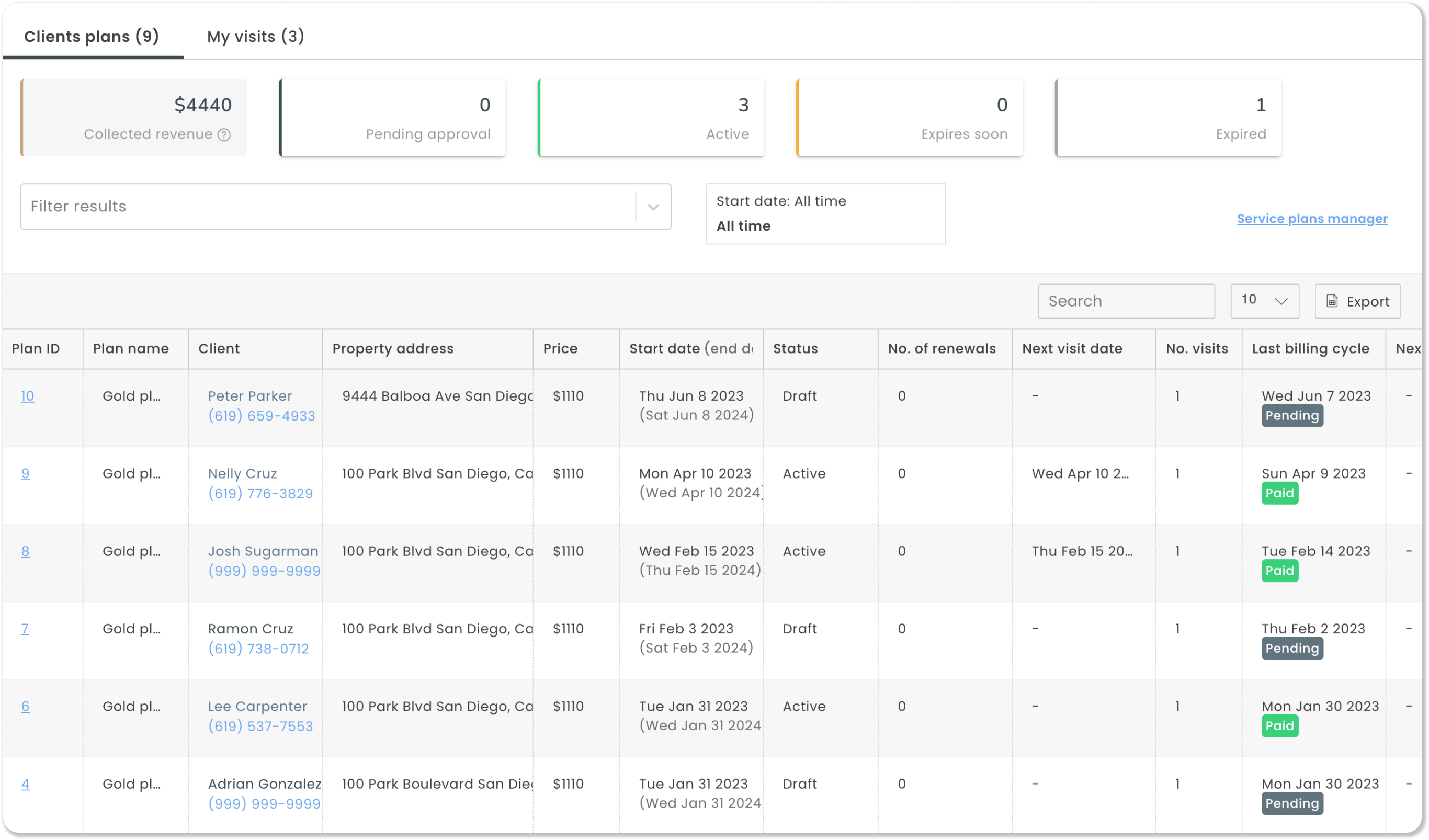Call phone number (619) 776-3829

tap(260, 493)
